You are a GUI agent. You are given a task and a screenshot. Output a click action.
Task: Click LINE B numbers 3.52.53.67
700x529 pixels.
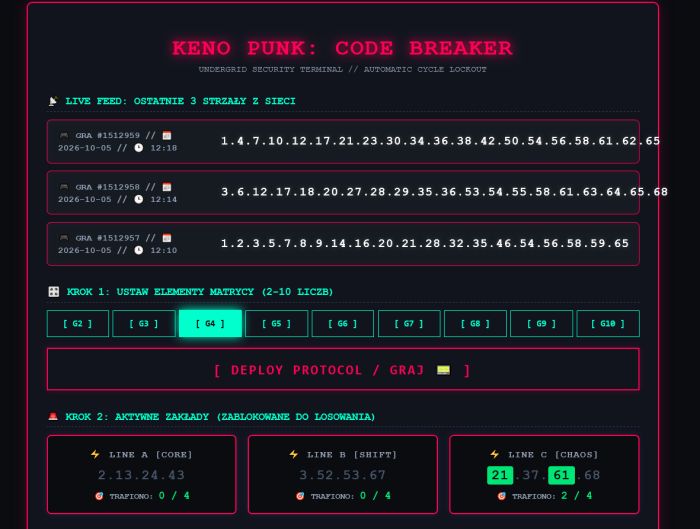pyautogui.click(x=342, y=475)
